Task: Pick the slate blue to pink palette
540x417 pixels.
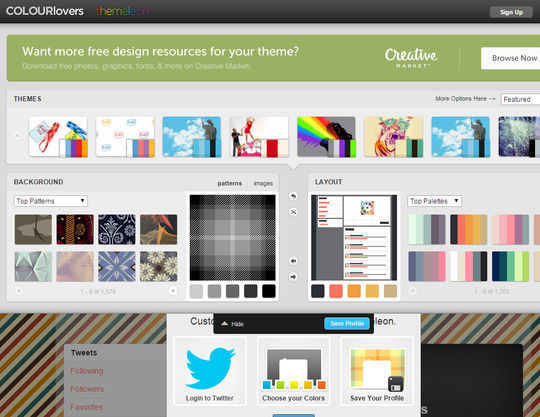Action: 427,266
